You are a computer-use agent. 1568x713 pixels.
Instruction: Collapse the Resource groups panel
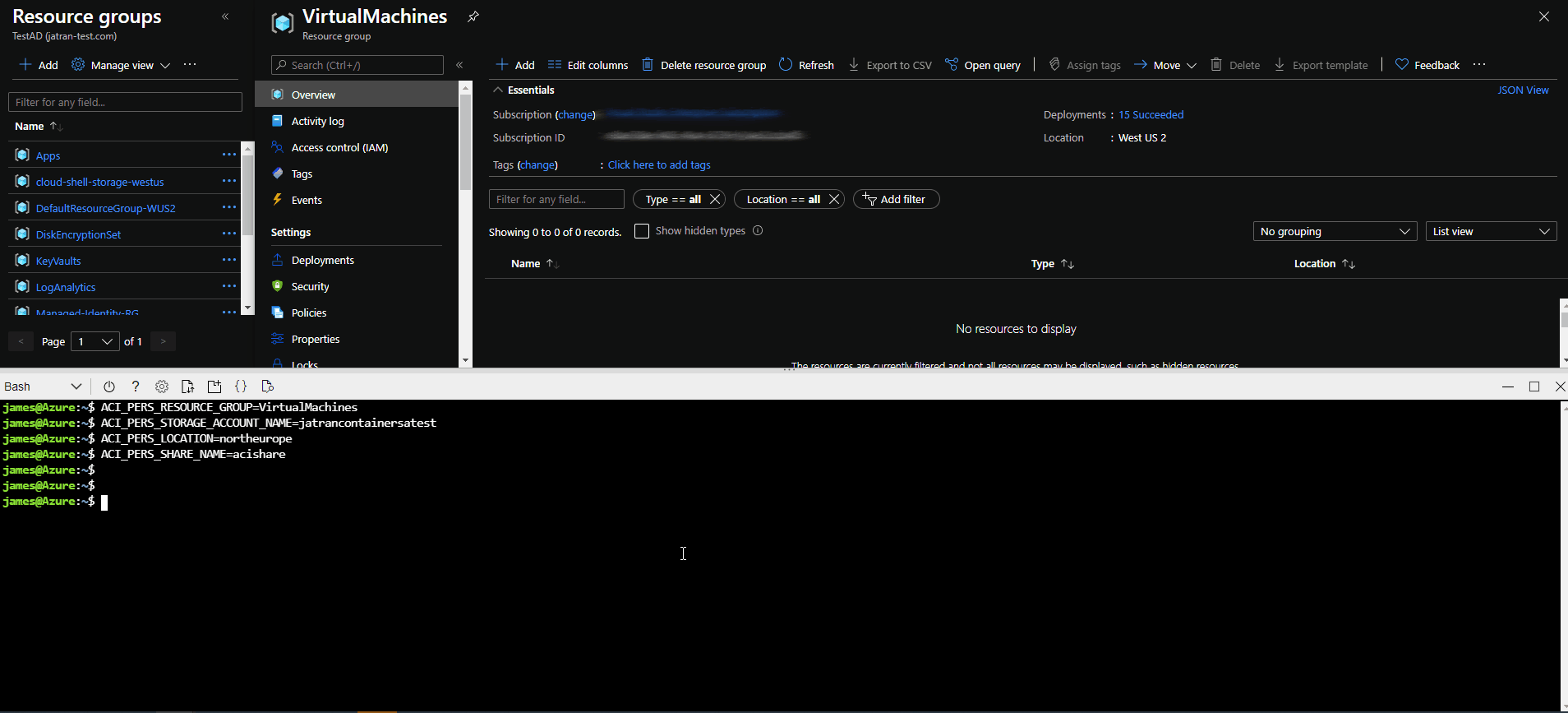[225, 16]
